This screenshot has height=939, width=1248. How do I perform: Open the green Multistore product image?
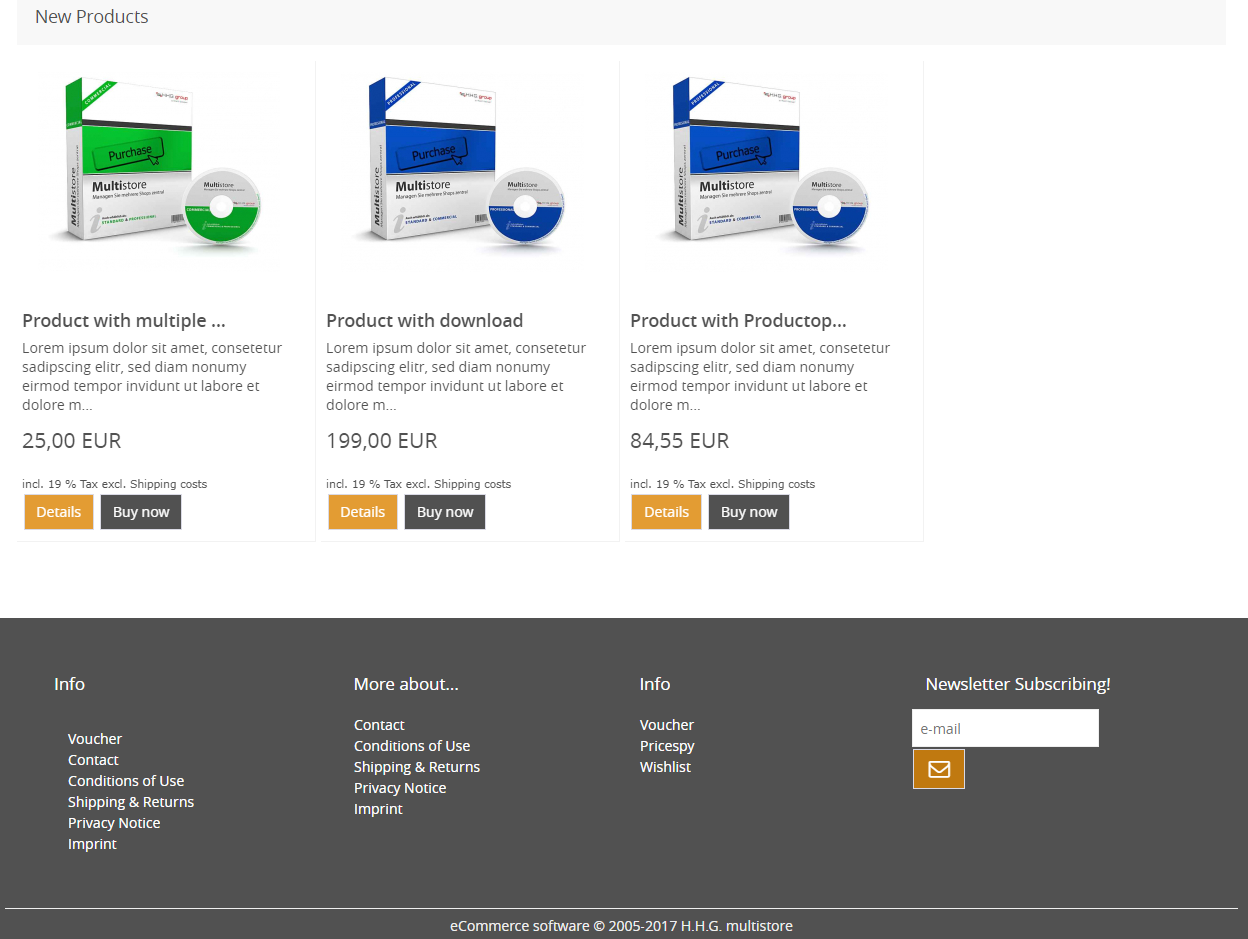pyautogui.click(x=165, y=165)
